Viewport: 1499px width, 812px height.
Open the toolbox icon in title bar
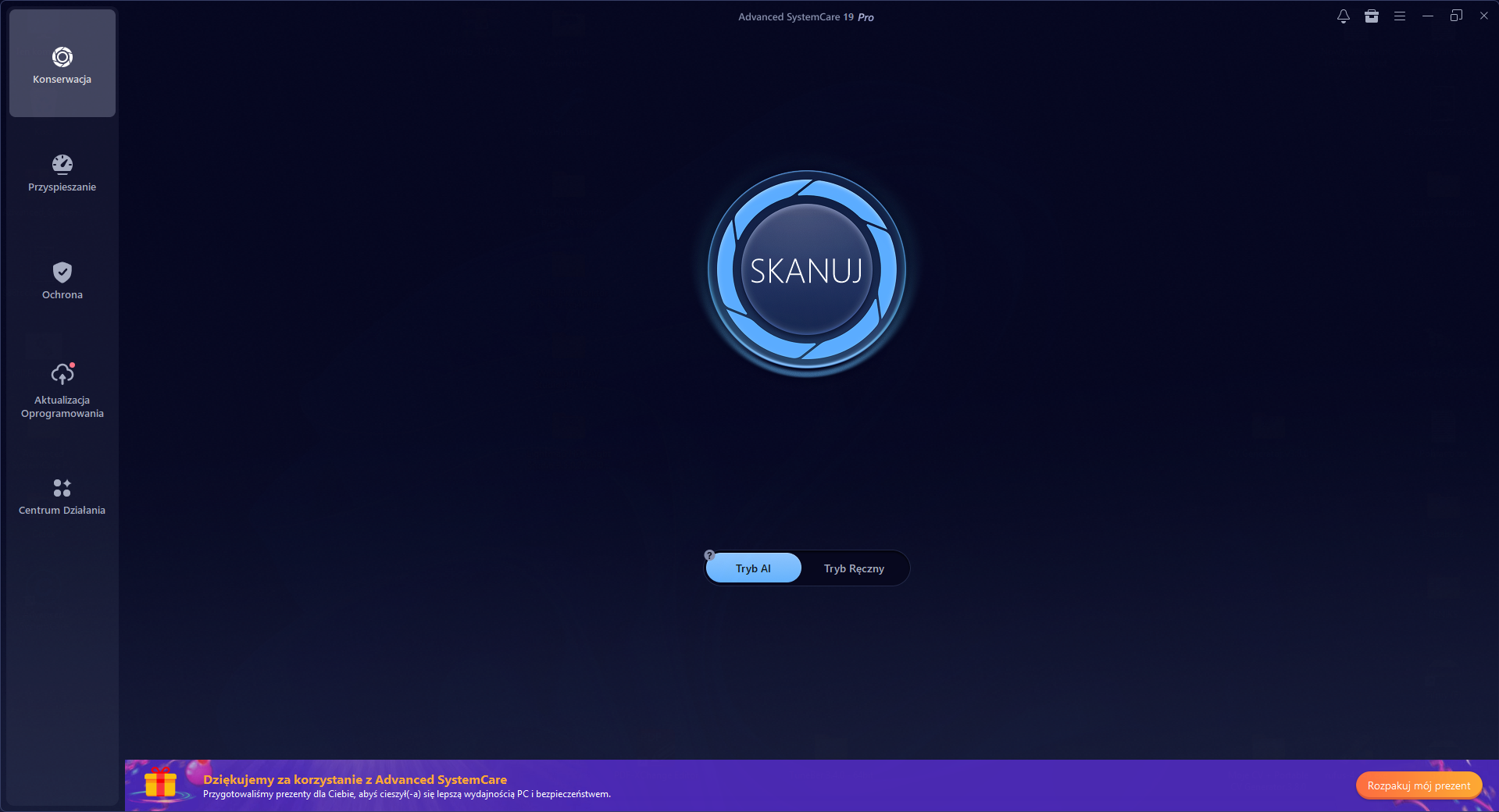pos(1372,16)
